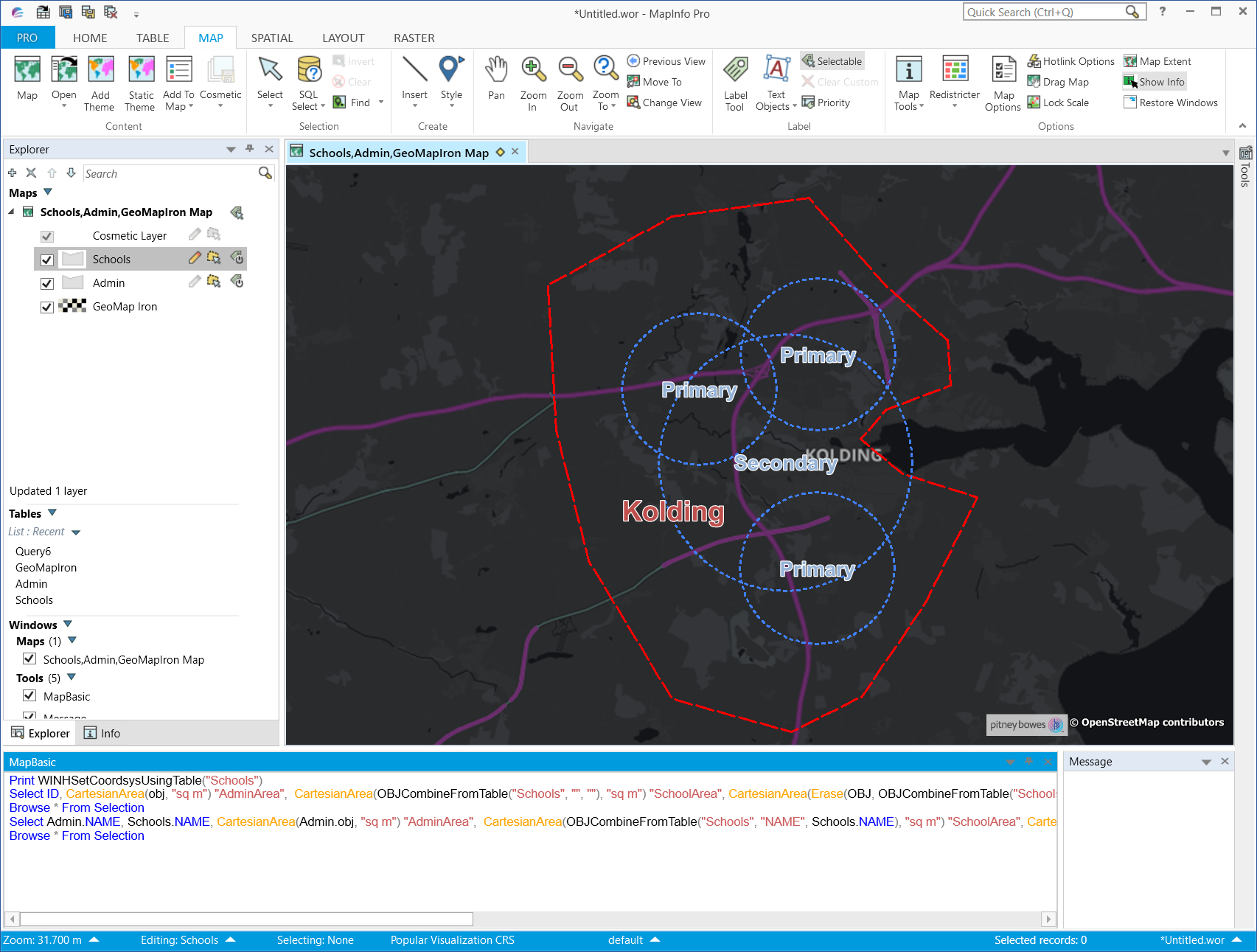Click the Quick Search magnifier icon
The height and width of the screenshot is (952, 1257).
[x=1132, y=12]
